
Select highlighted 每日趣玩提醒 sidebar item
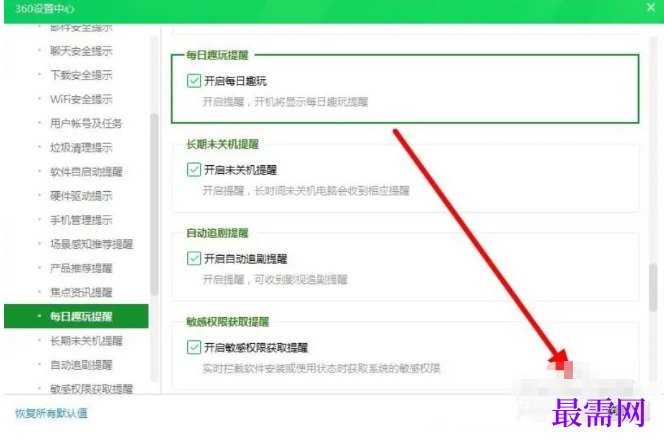coord(76,316)
